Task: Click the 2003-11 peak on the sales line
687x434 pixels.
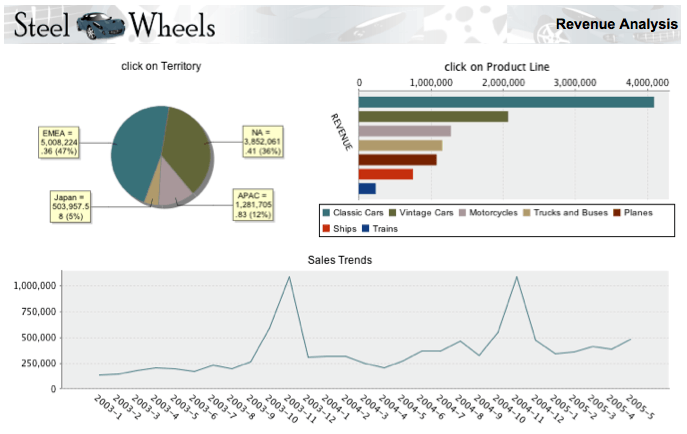Action: pyautogui.click(x=289, y=277)
